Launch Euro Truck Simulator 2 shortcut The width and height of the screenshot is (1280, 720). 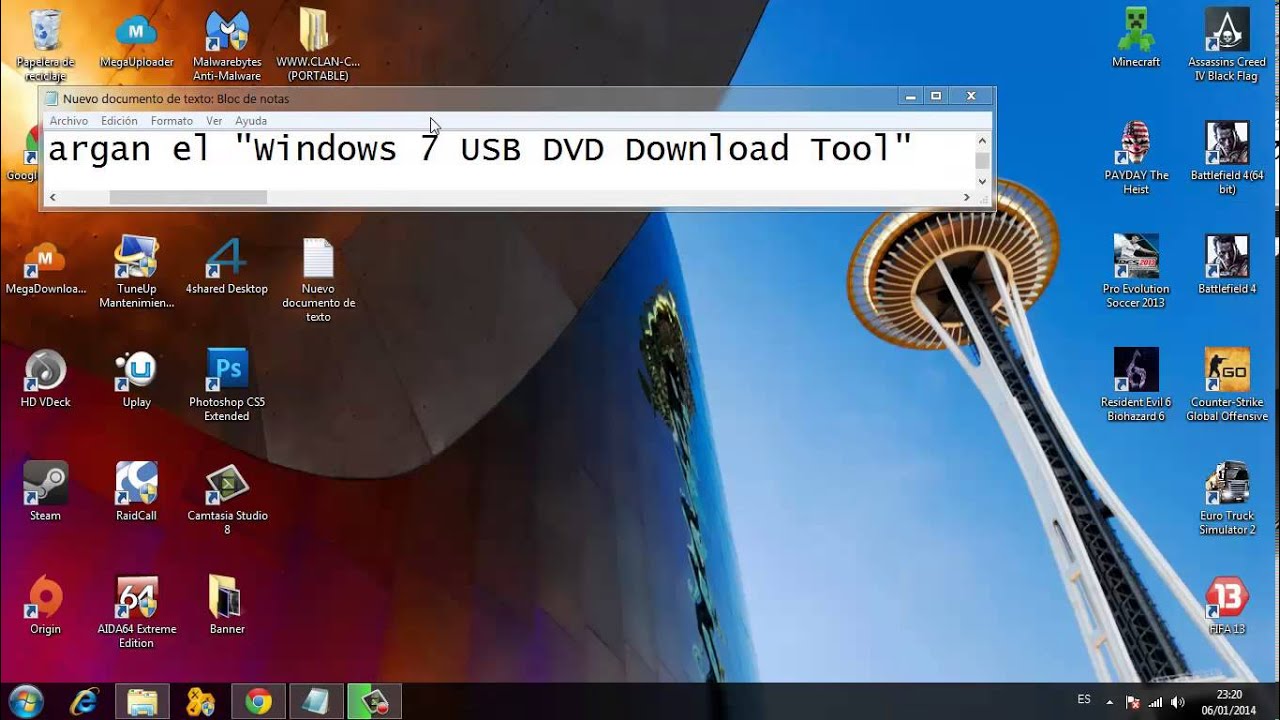[x=1227, y=498]
